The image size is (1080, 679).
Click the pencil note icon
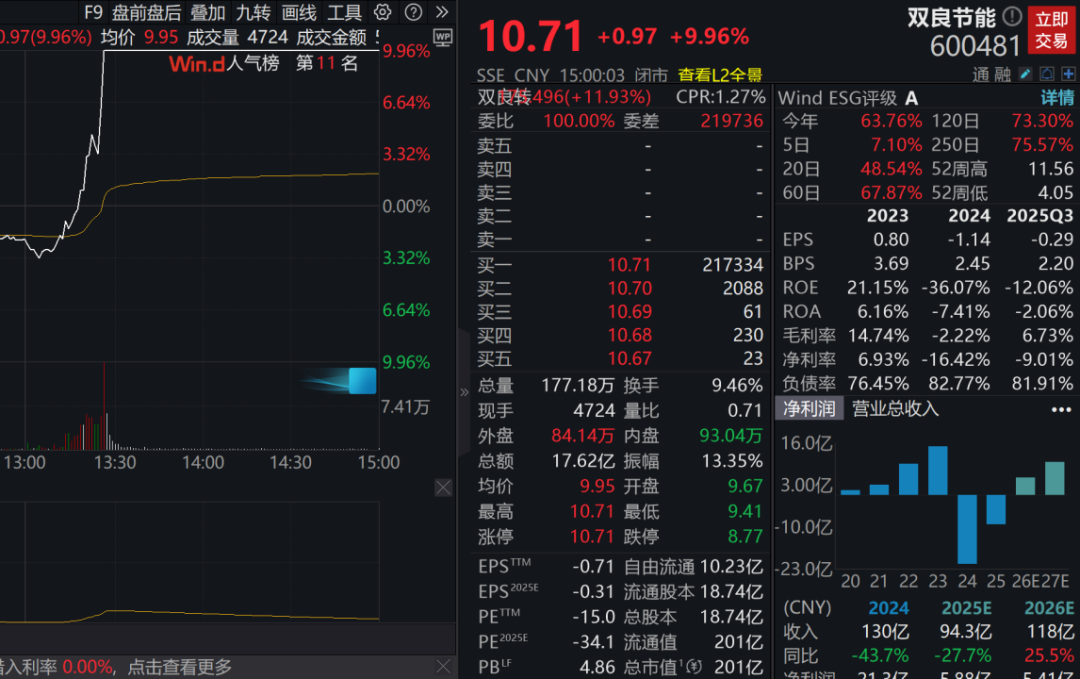(x=1025, y=74)
